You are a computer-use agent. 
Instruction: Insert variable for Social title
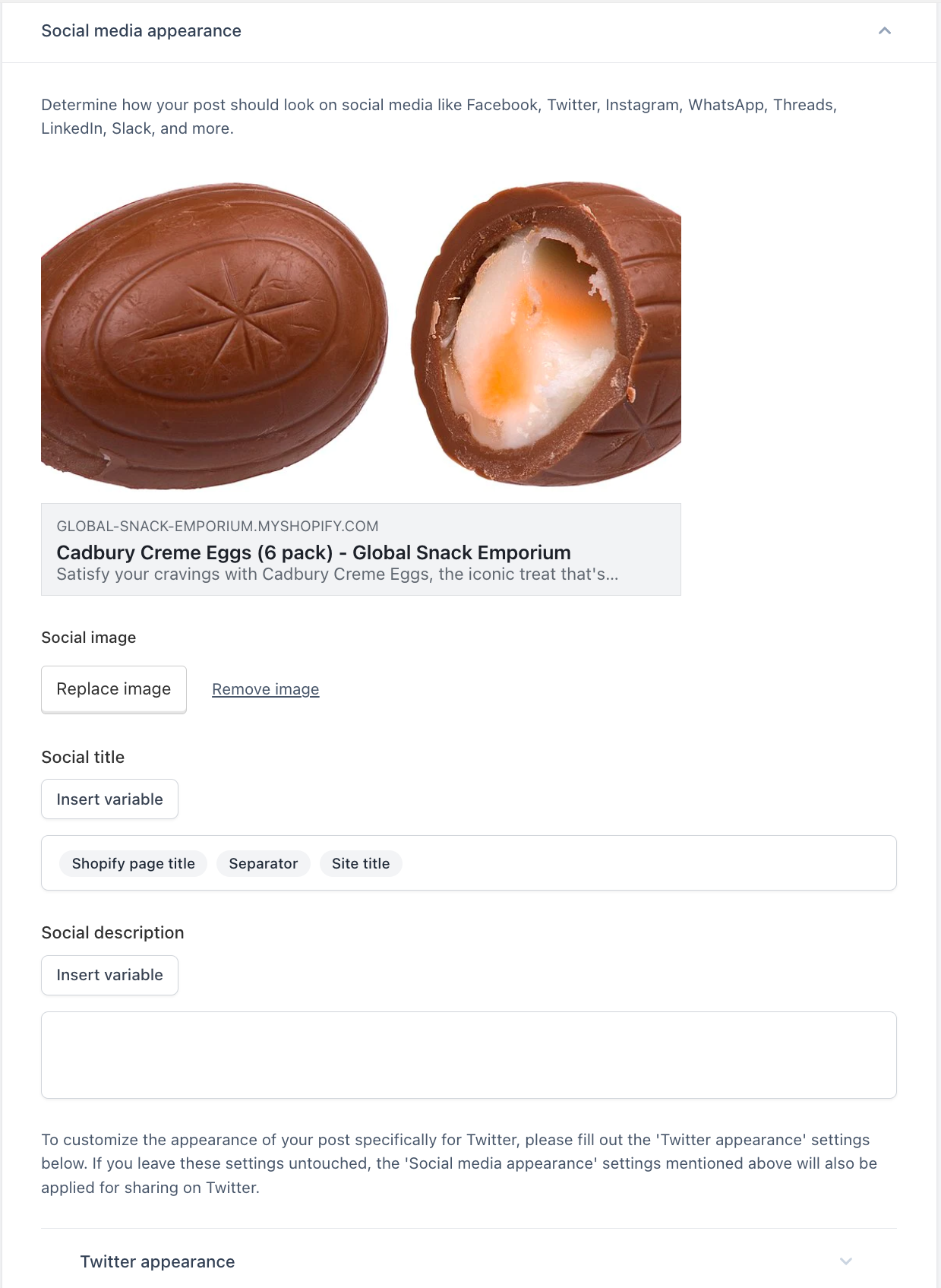(x=109, y=799)
